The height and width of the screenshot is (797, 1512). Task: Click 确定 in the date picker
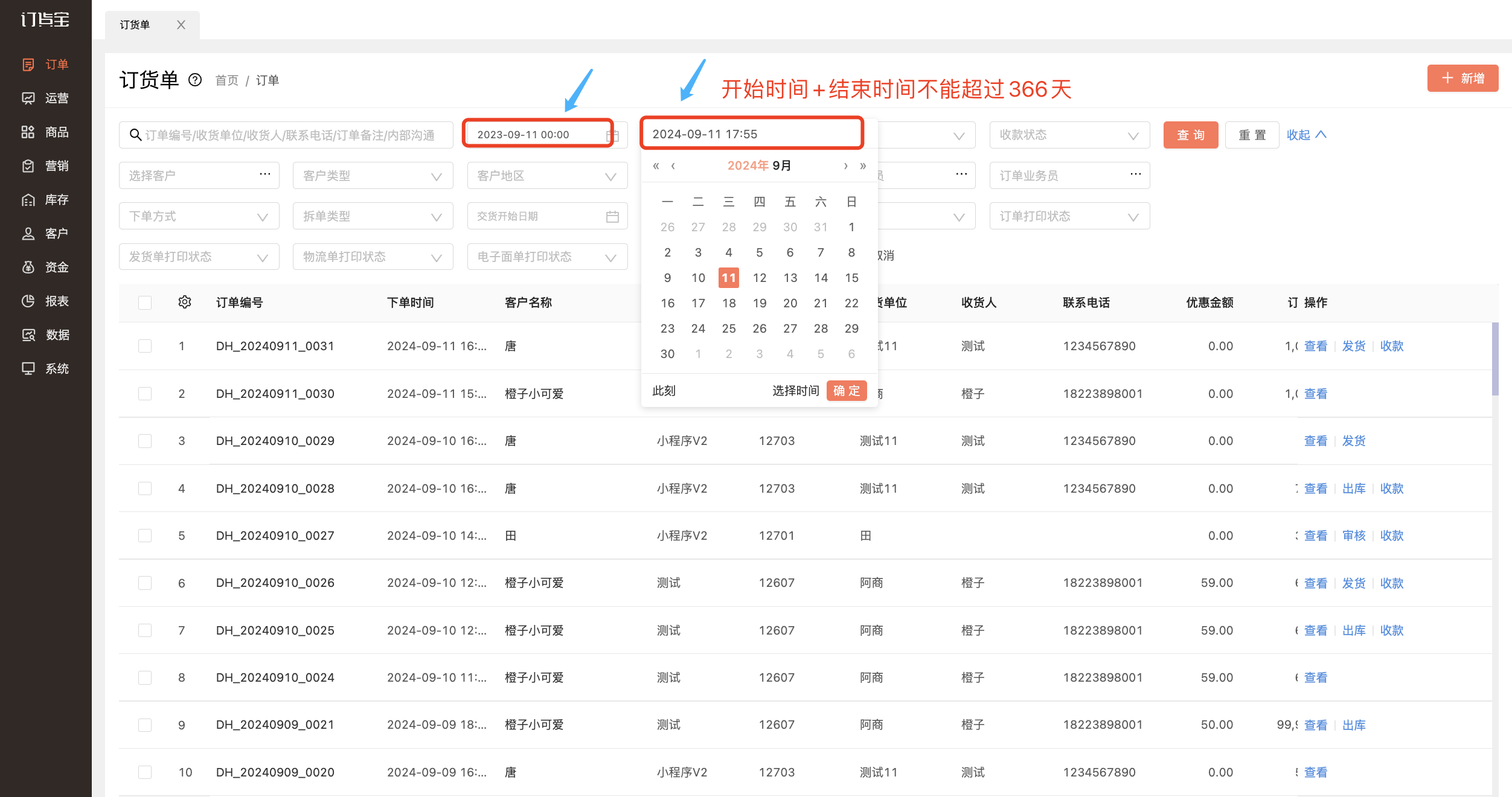point(847,391)
